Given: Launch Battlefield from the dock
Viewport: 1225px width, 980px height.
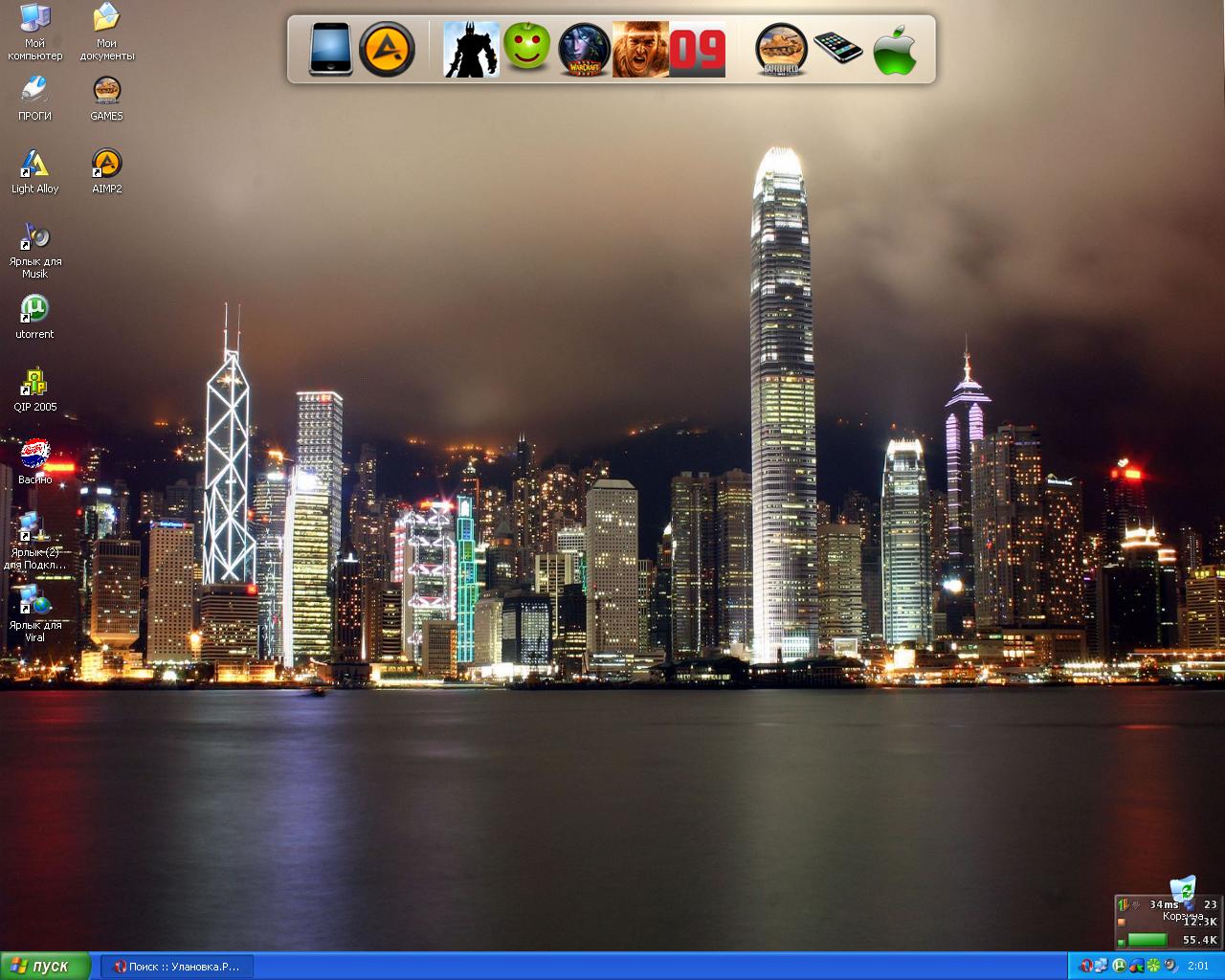Looking at the screenshot, I should 781,50.
